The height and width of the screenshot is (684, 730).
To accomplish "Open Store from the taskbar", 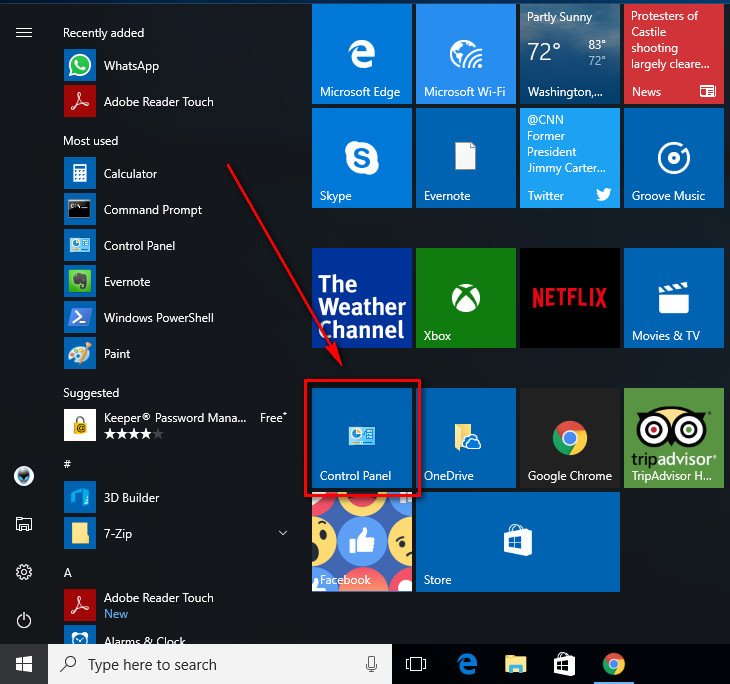I will click(564, 664).
